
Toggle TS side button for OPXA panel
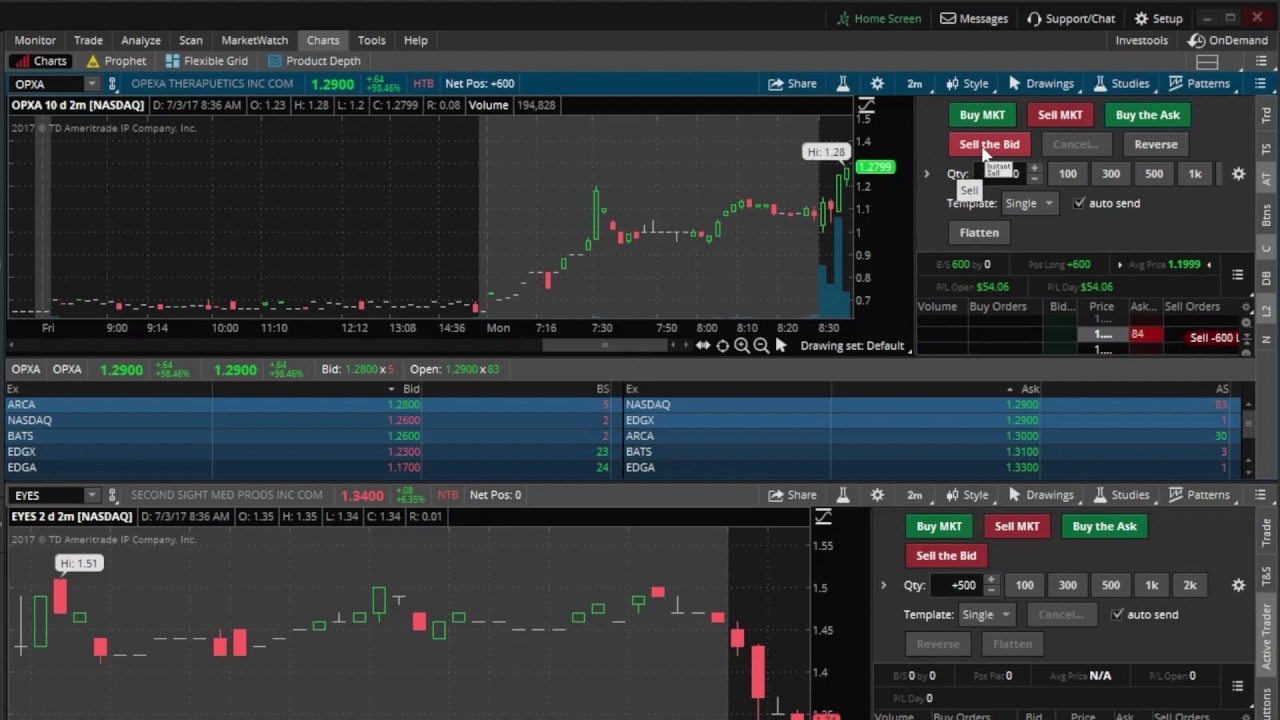click(1266, 148)
